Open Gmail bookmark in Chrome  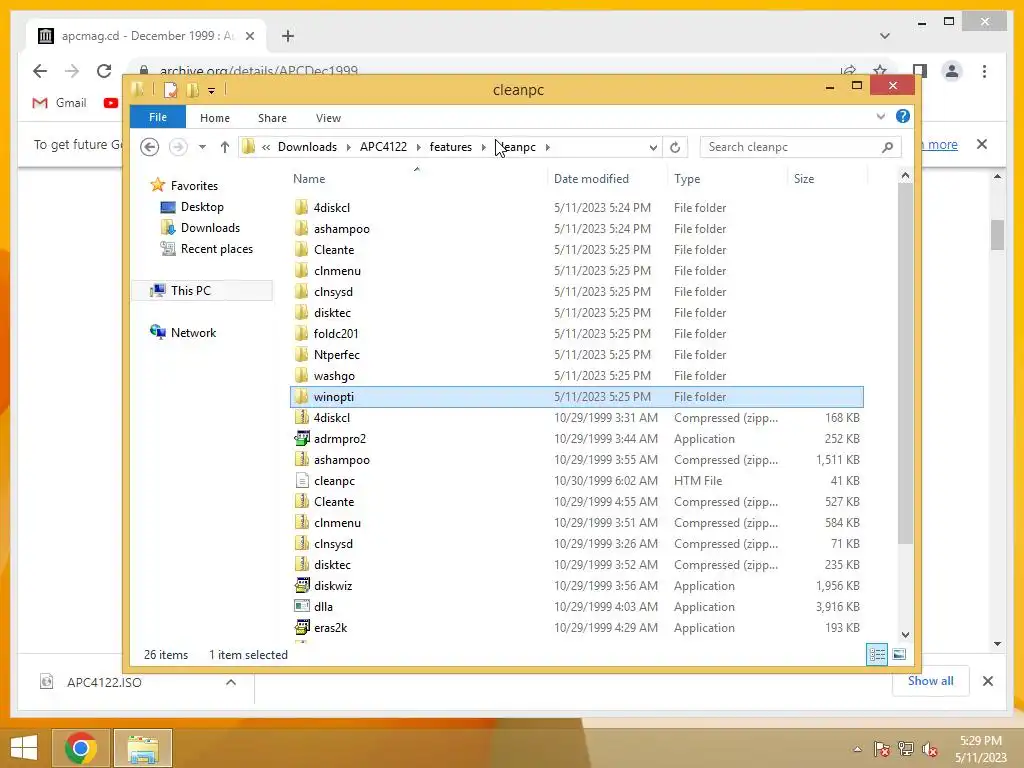coord(59,103)
